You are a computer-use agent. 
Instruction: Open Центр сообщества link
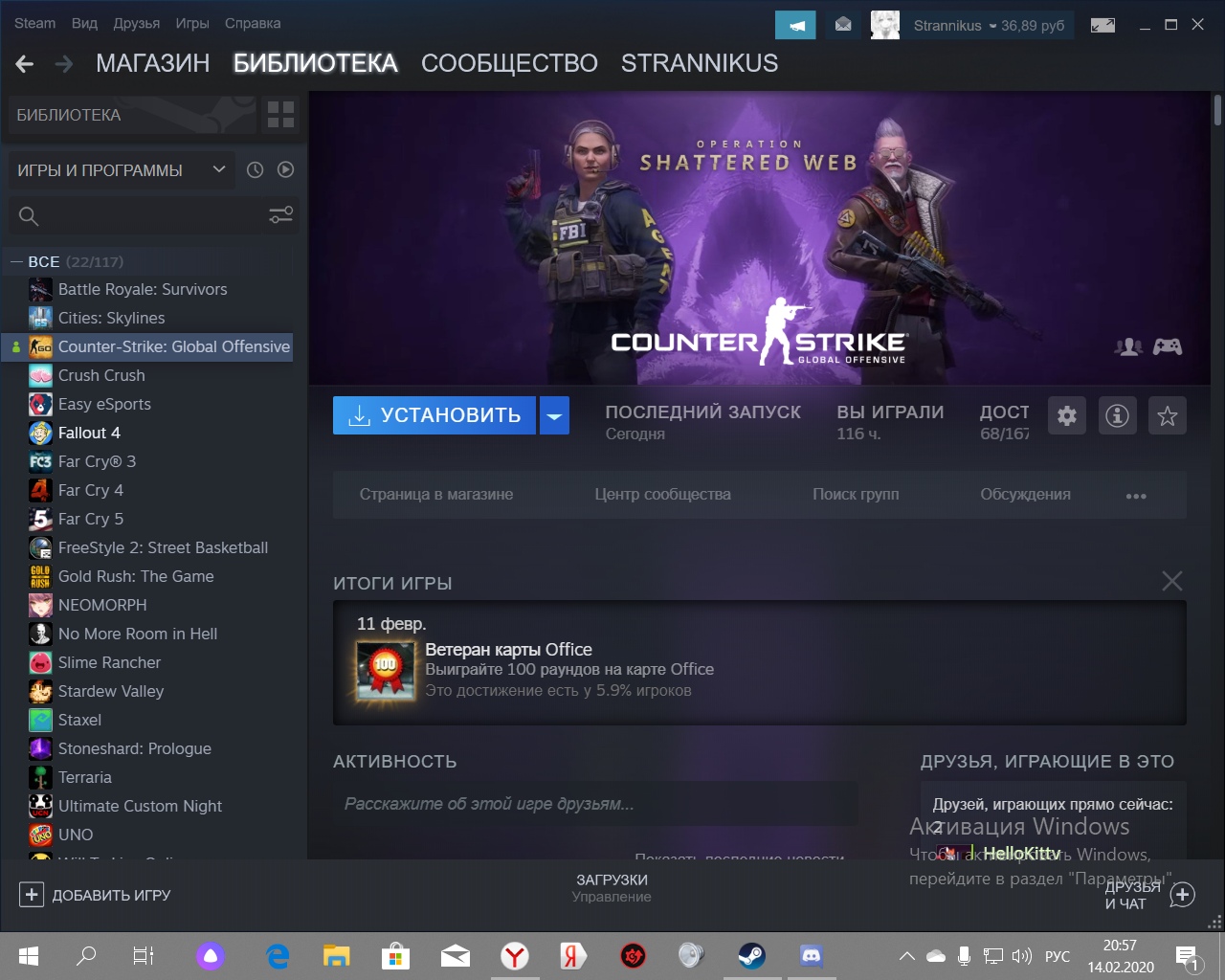click(662, 495)
